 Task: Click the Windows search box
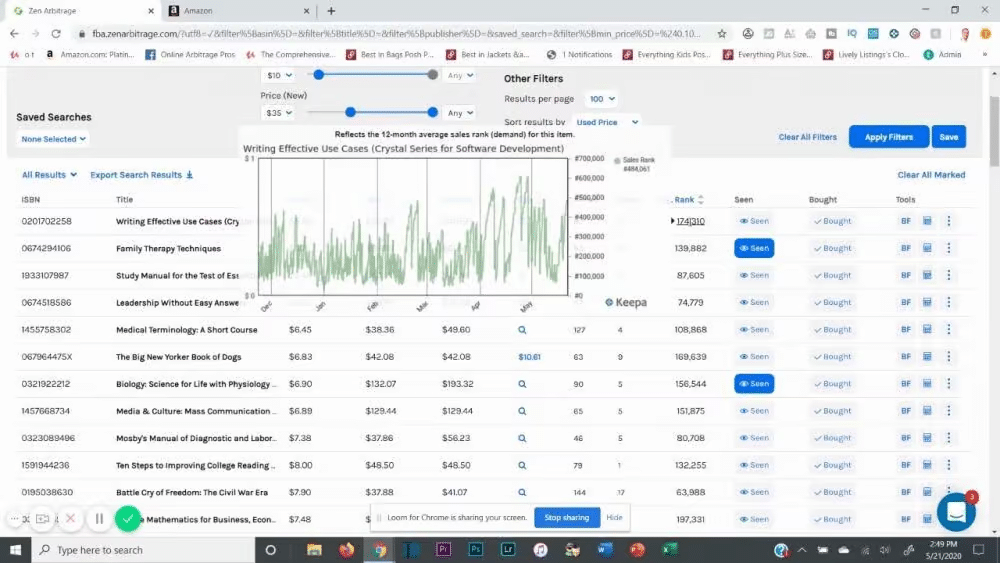(x=143, y=550)
